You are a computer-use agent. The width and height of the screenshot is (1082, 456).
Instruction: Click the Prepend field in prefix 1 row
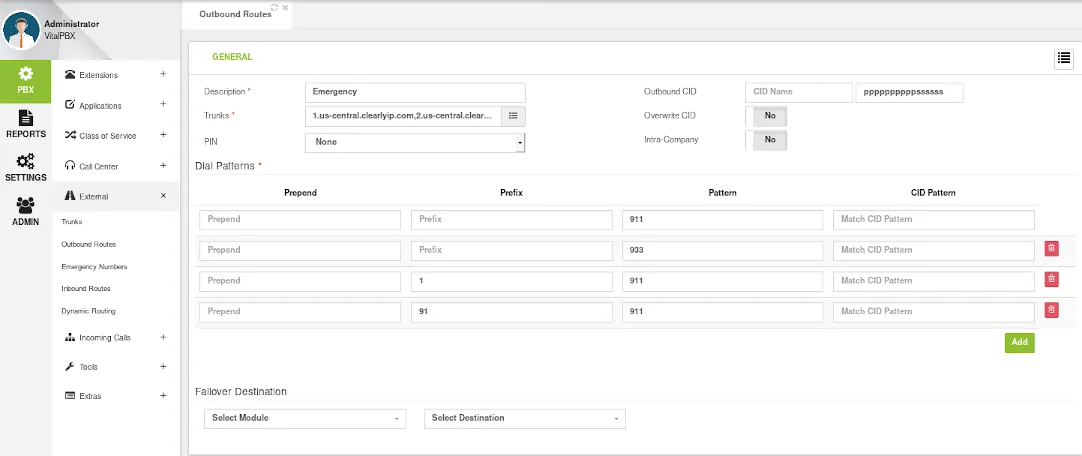300,281
